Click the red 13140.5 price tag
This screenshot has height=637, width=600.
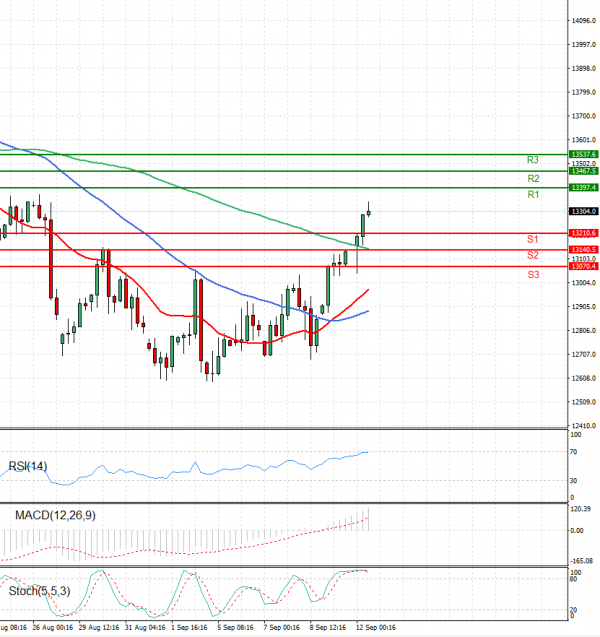pyautogui.click(x=583, y=250)
